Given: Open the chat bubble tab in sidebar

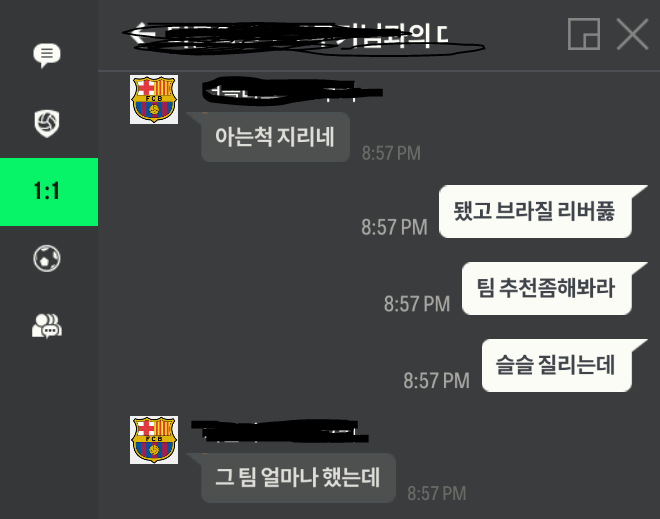Looking at the screenshot, I should [x=47, y=55].
